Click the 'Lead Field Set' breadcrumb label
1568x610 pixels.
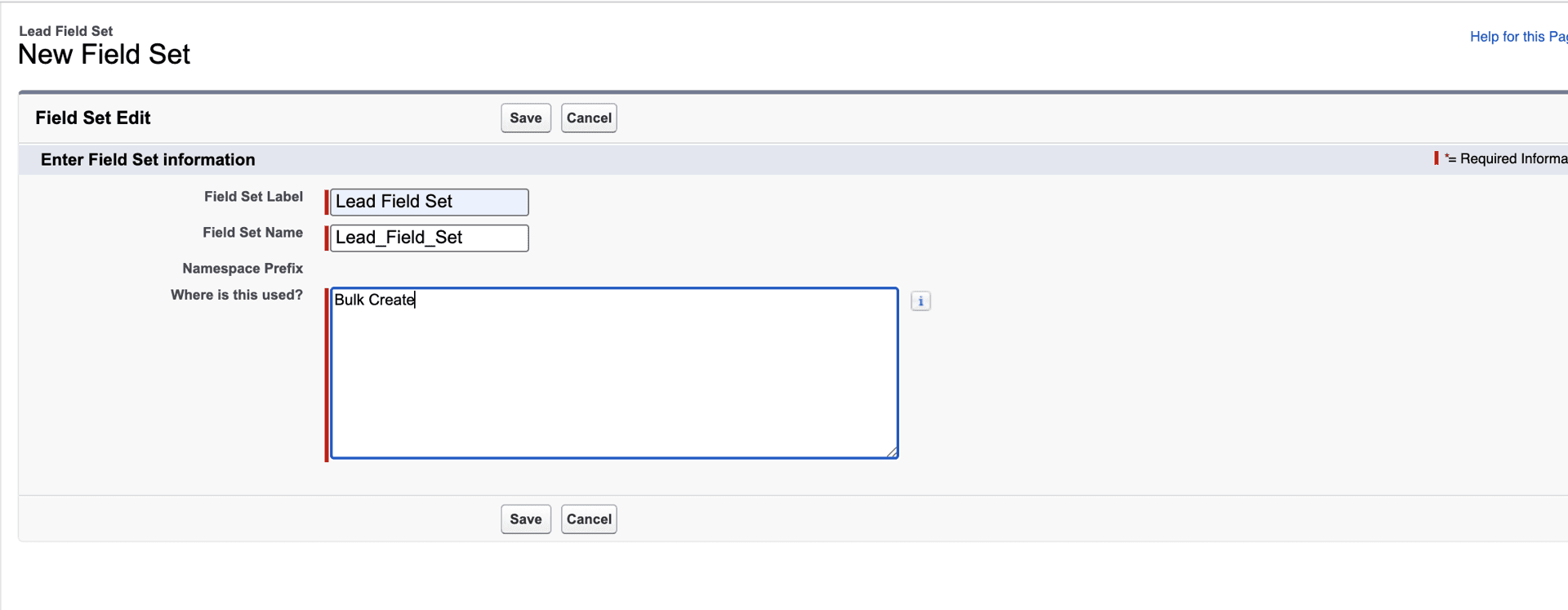(x=65, y=30)
